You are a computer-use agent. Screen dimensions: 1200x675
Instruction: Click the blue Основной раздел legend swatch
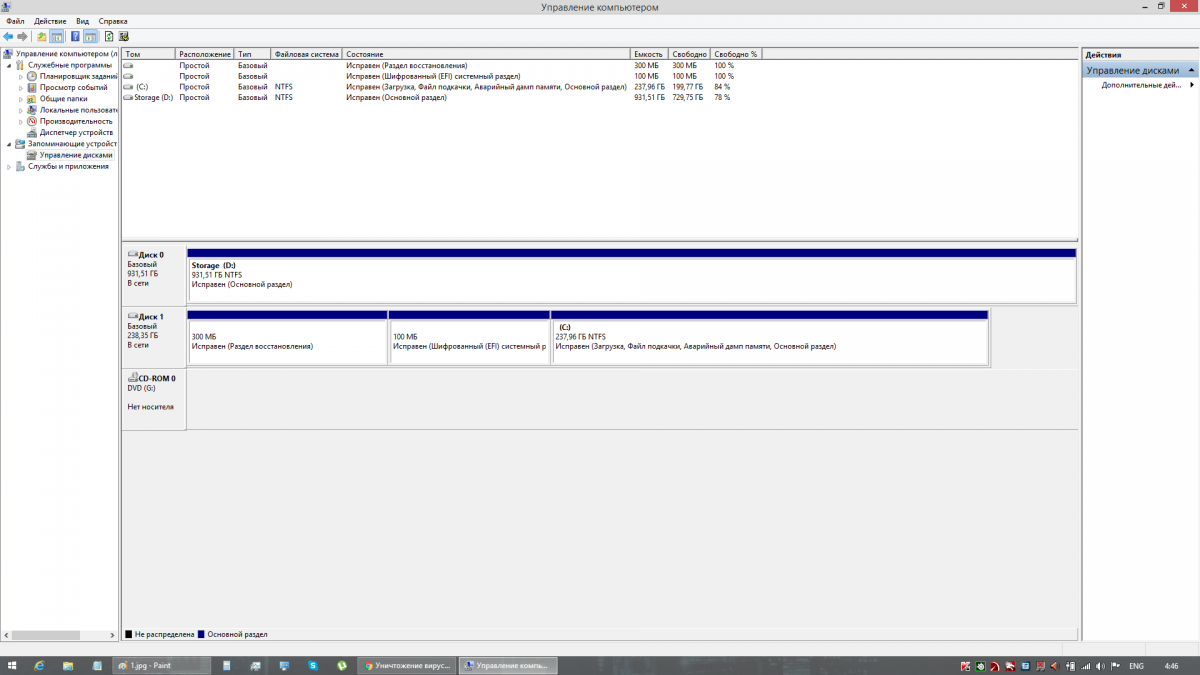(x=201, y=634)
